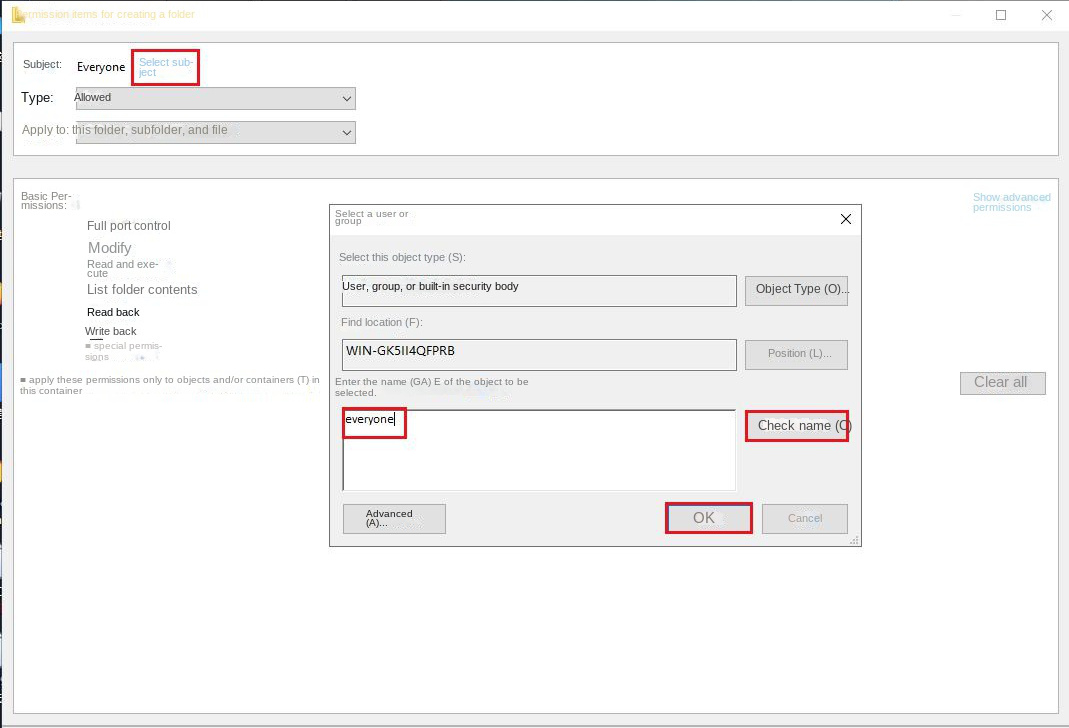The image size is (1069, 728).
Task: Close the Select a user or group dialog
Action: (x=845, y=219)
